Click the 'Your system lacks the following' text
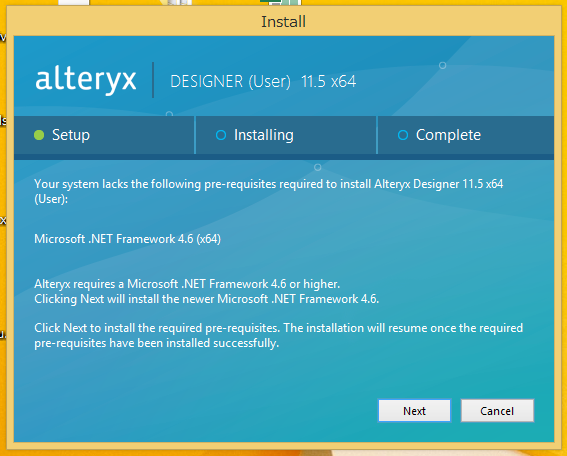This screenshot has height=456, width=567. 268,191
